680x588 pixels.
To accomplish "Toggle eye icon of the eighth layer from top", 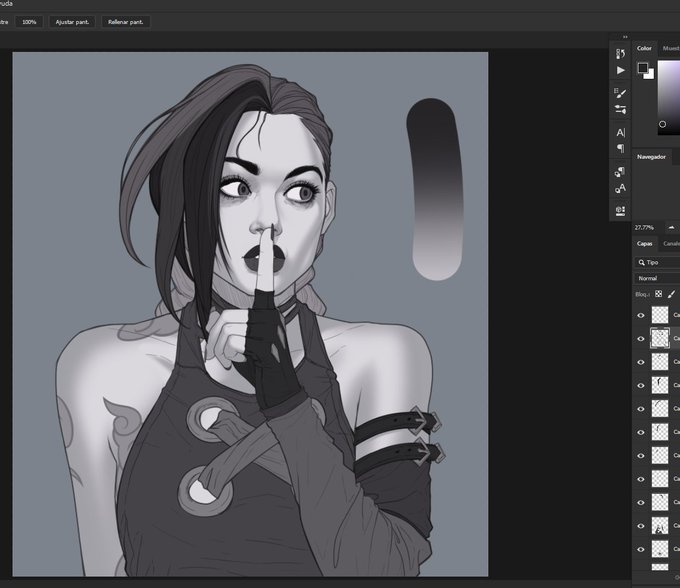I will click(x=641, y=479).
